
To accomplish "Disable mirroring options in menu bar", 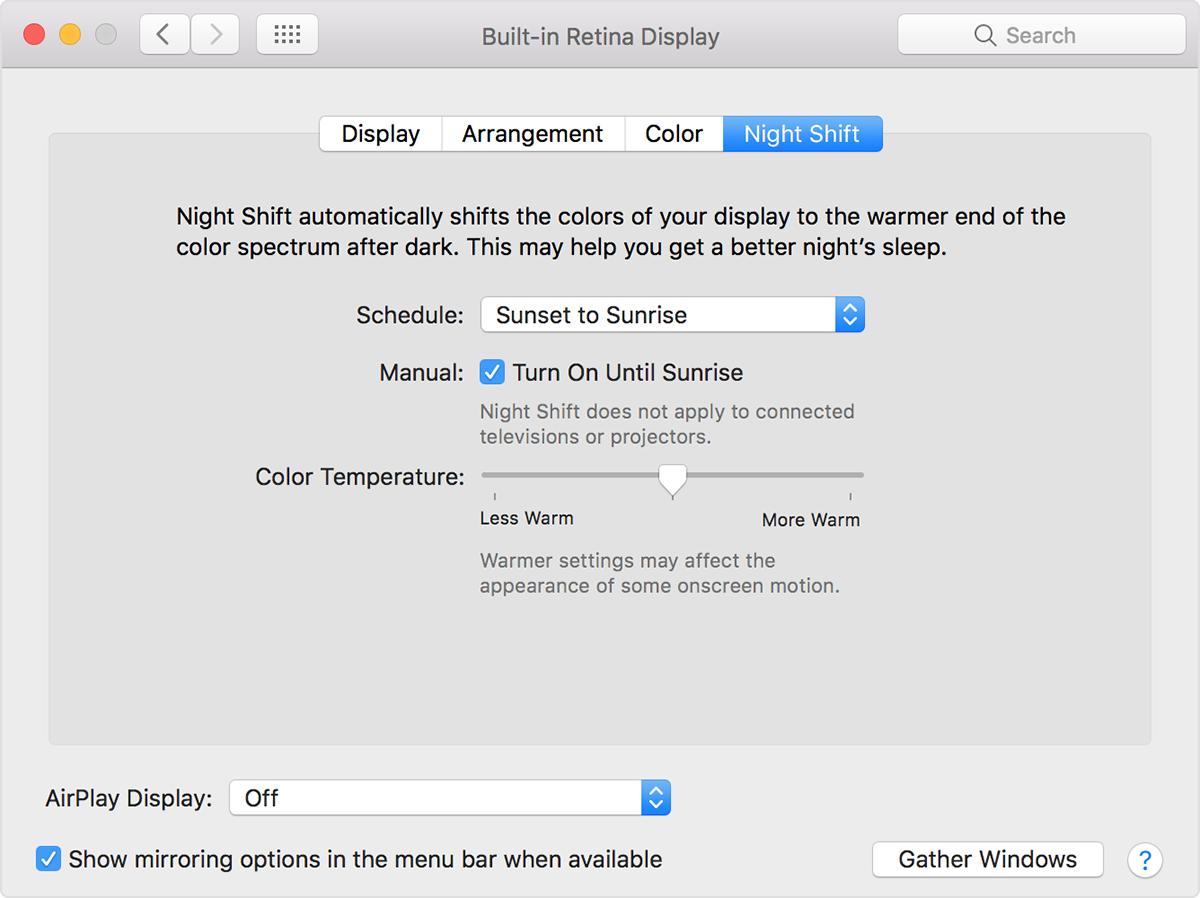I will (x=48, y=858).
